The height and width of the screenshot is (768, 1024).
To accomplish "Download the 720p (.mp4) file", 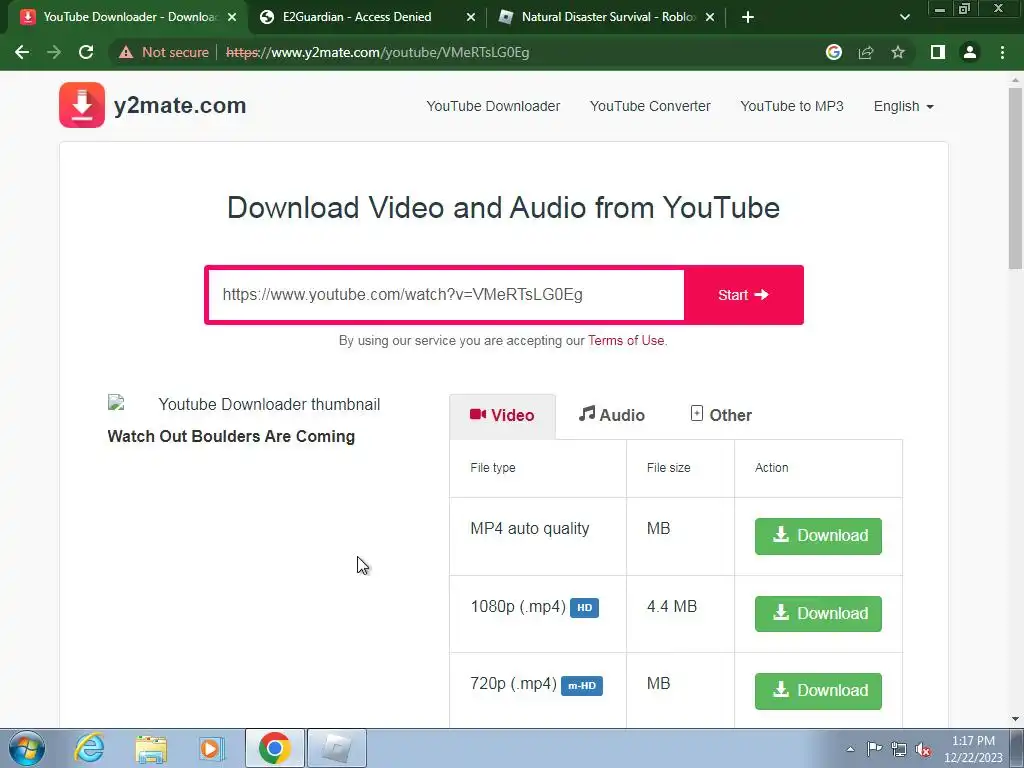I will click(818, 691).
